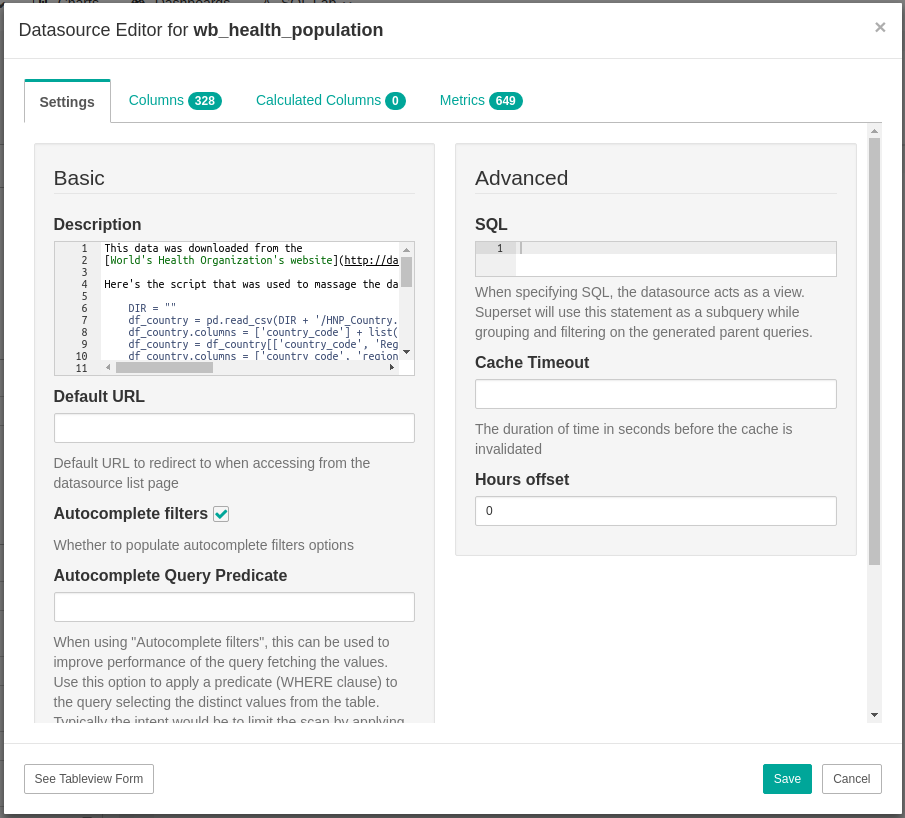Click the wb_health_population title text

tap(288, 30)
